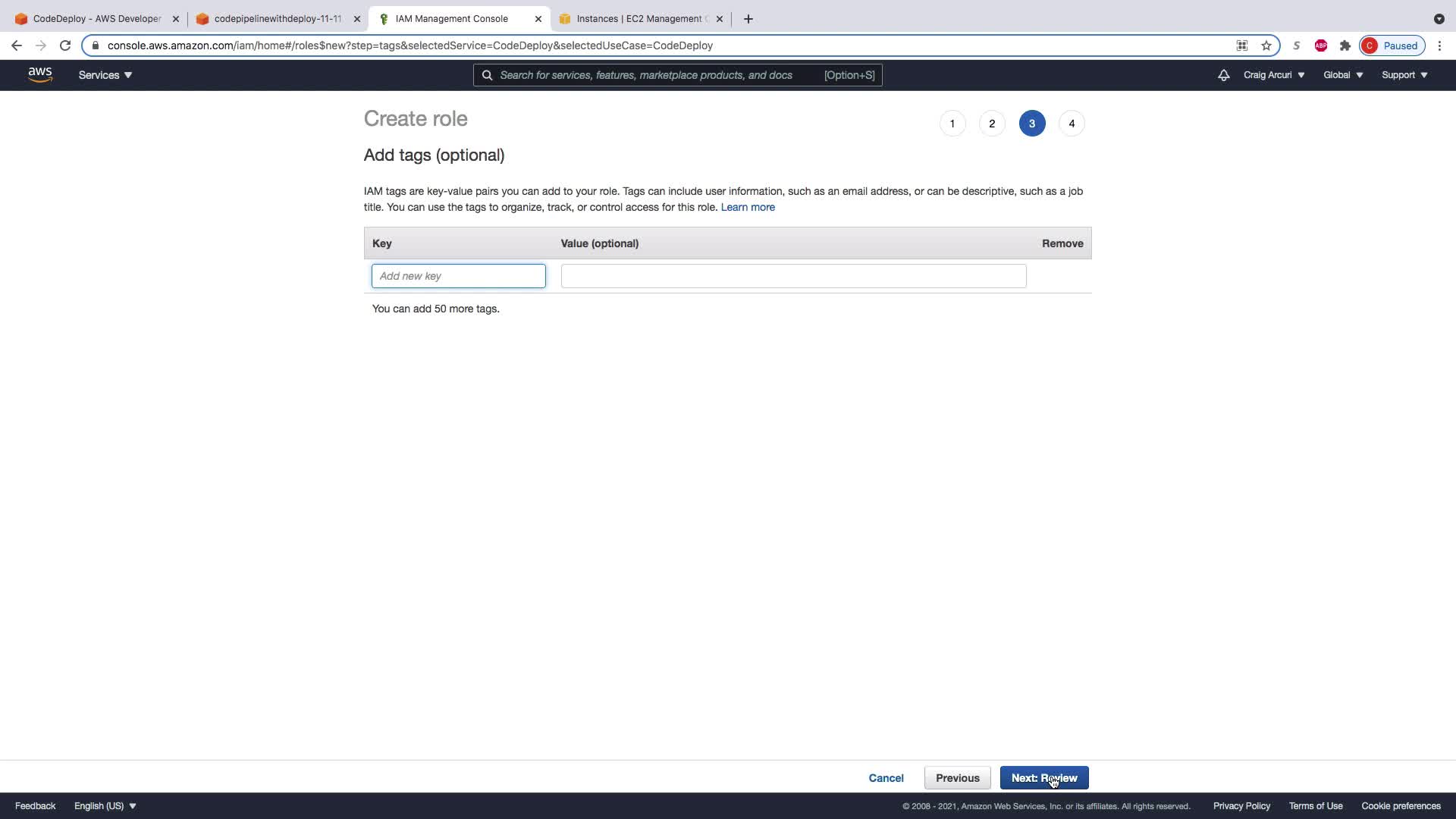Open the notifications bell icon
Screen dimensions: 1456x819
(1223, 75)
